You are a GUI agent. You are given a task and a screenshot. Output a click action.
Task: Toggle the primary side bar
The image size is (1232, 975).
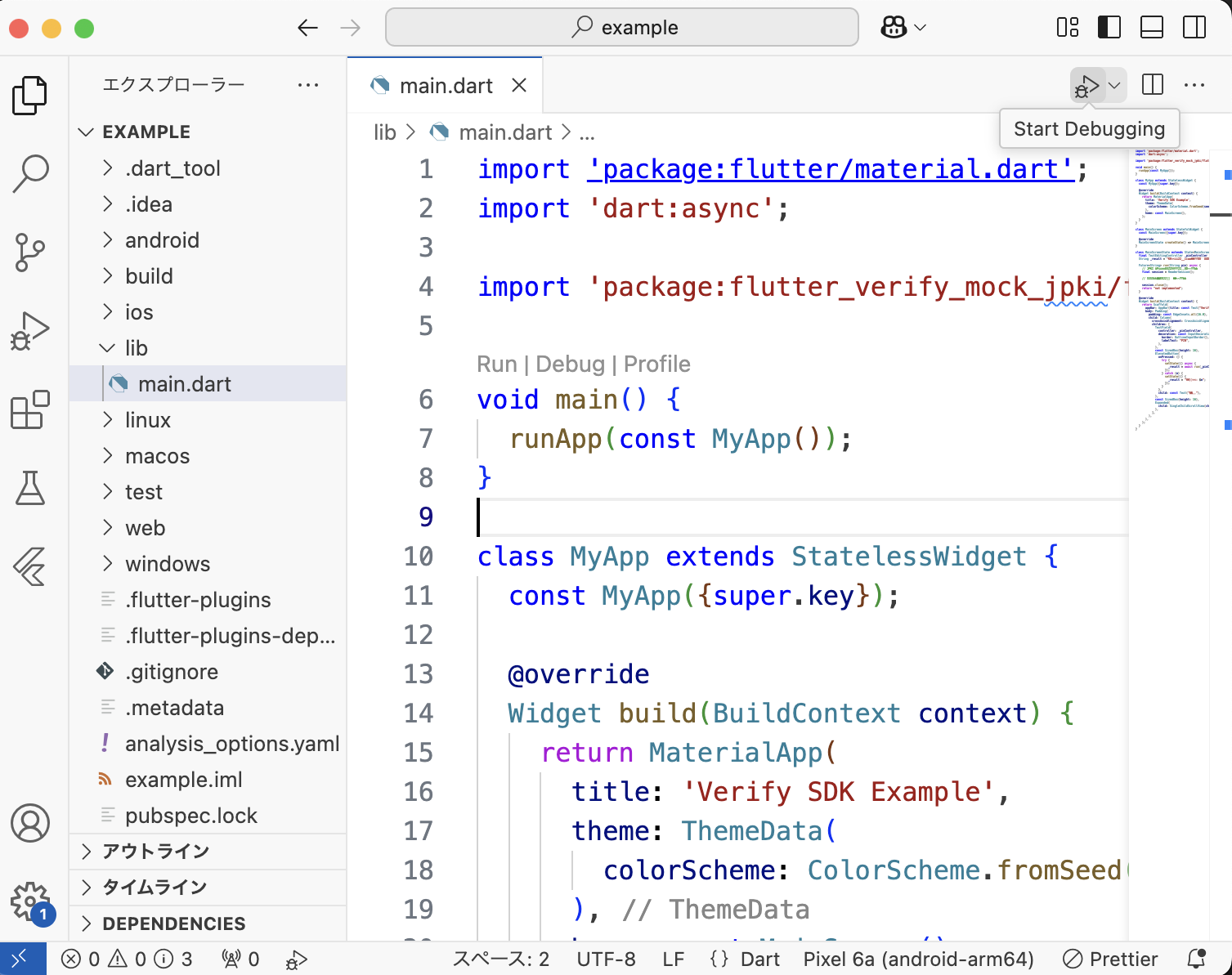1109,28
